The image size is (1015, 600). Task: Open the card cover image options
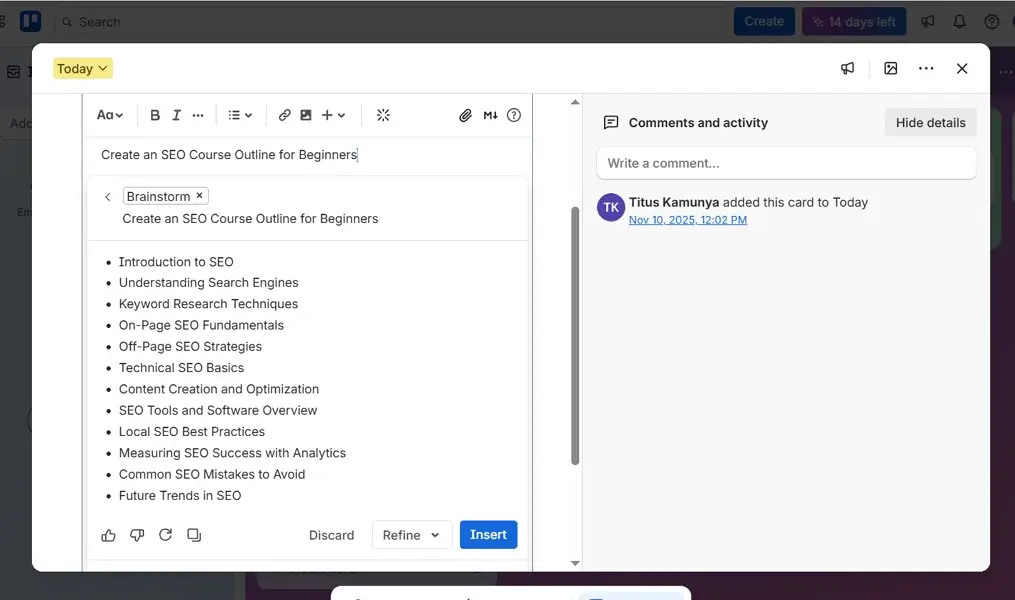point(890,68)
